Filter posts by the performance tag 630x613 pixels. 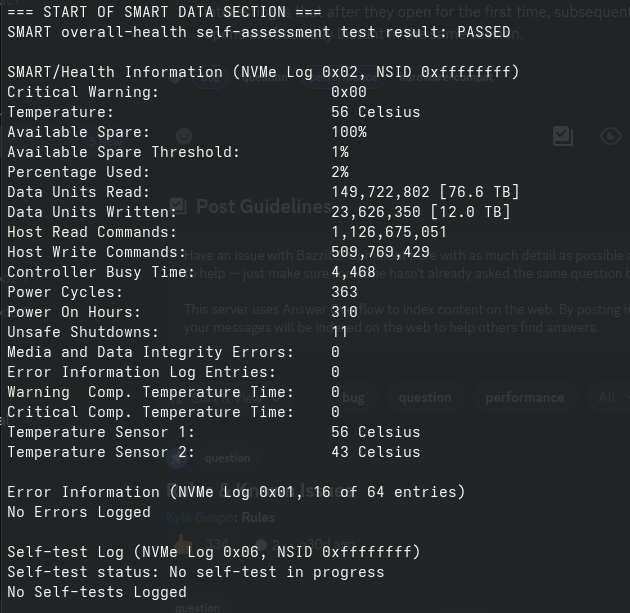coord(524,397)
